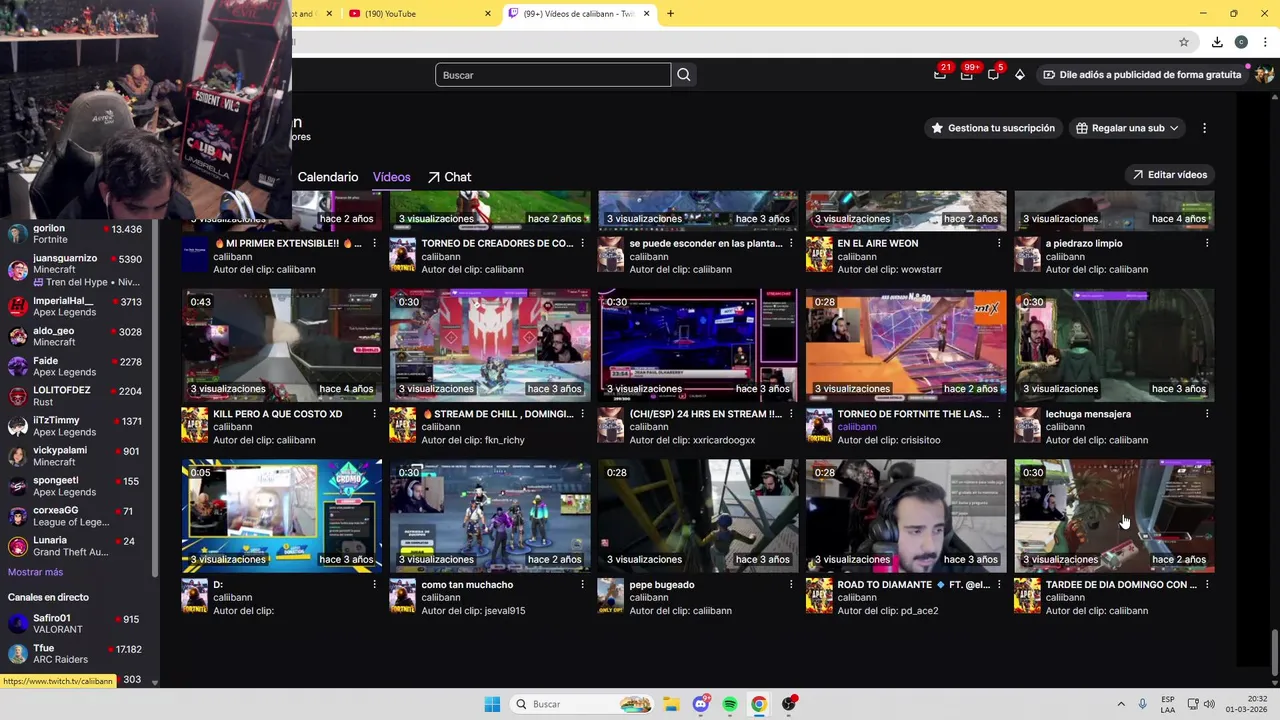Screen dimensions: 1280x720
Task: Open juansguarnizo channel in sidebar
Action: pos(75,269)
